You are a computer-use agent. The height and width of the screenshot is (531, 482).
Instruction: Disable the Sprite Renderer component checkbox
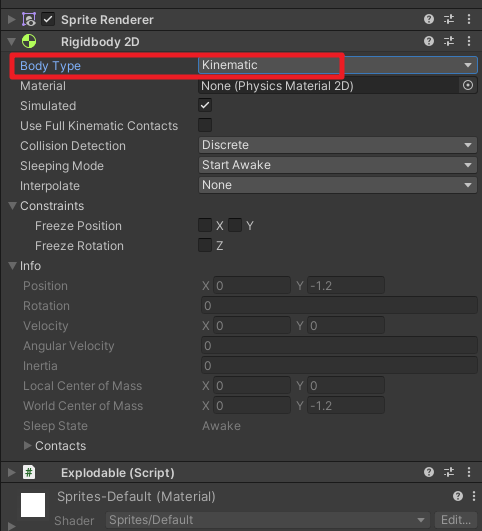coord(48,19)
